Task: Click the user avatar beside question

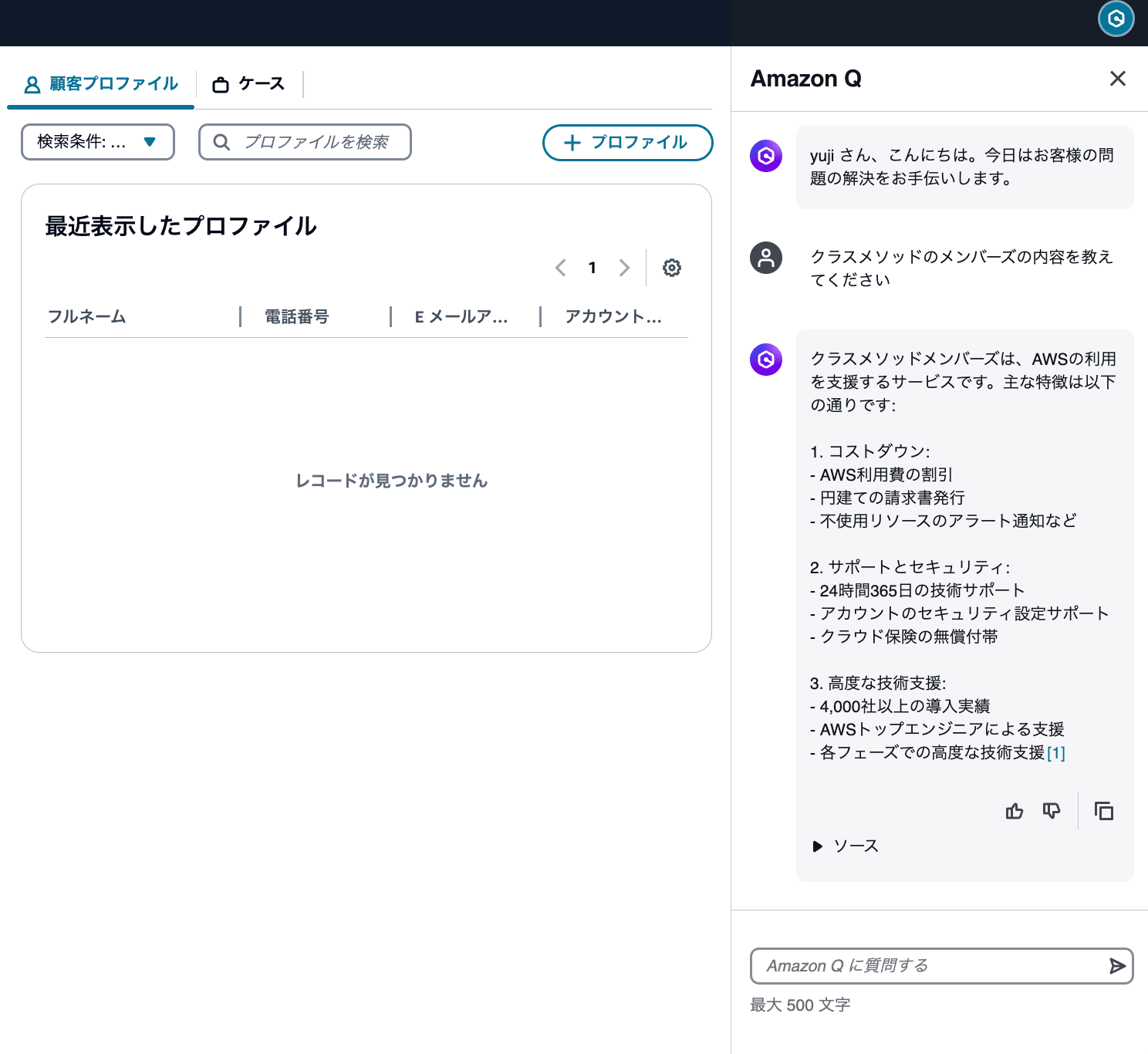Action: (x=766, y=258)
